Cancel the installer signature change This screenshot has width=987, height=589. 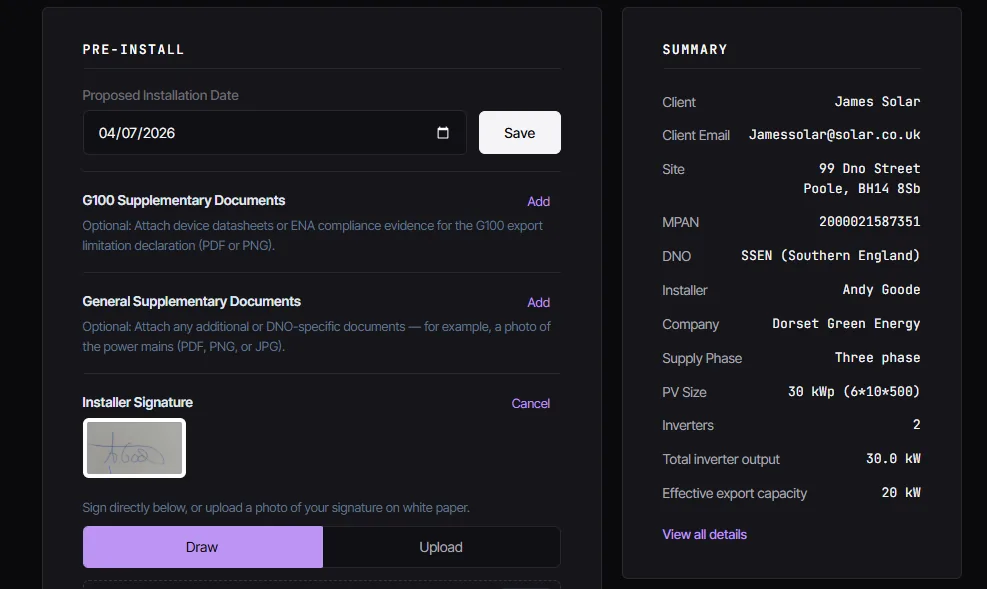point(530,403)
